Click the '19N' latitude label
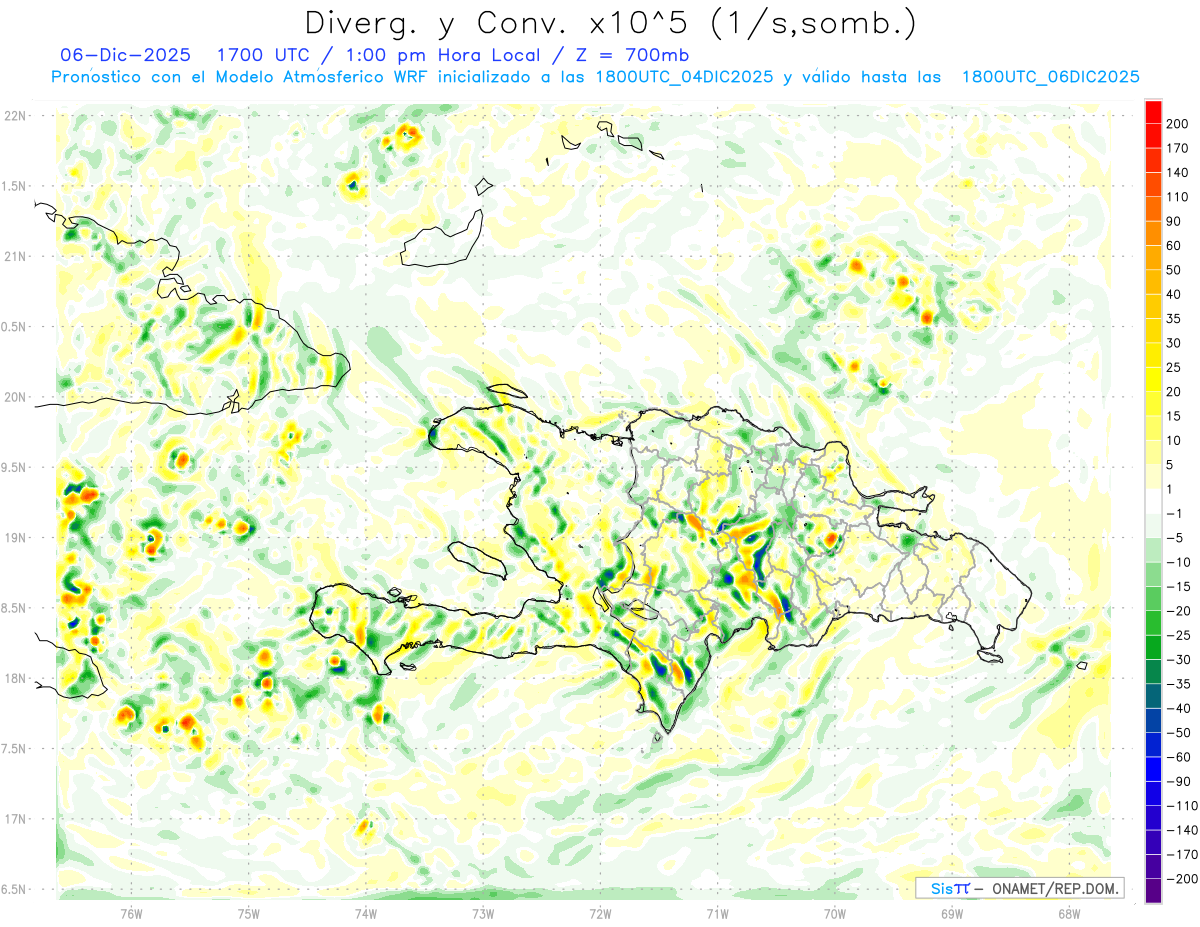This screenshot has width=1200, height=927. click(x=14, y=538)
